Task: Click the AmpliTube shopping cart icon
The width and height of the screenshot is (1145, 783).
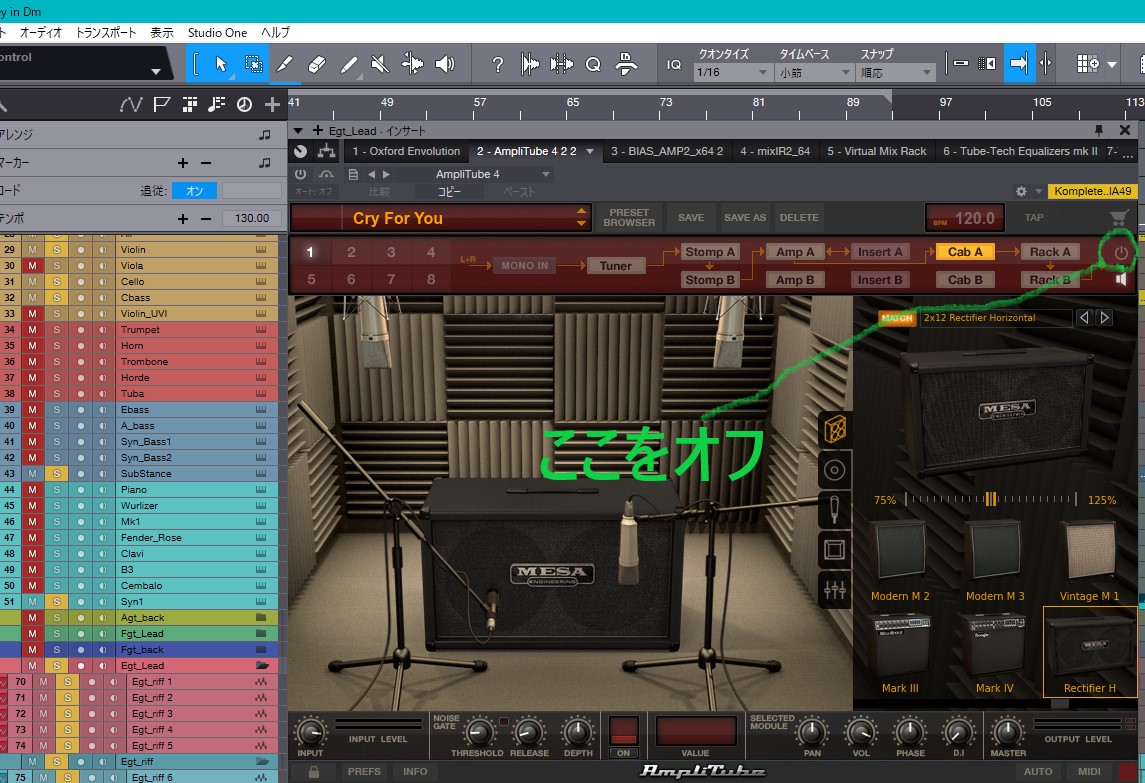Action: 1118,218
